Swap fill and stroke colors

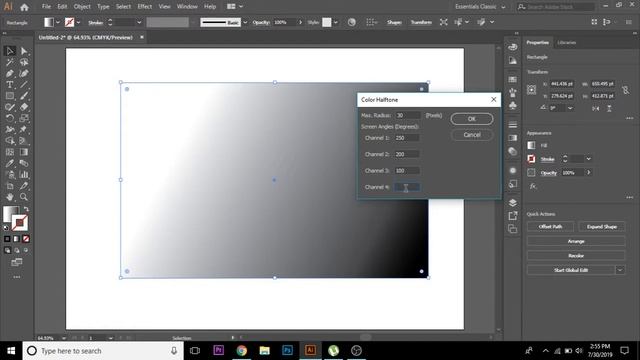(26, 209)
